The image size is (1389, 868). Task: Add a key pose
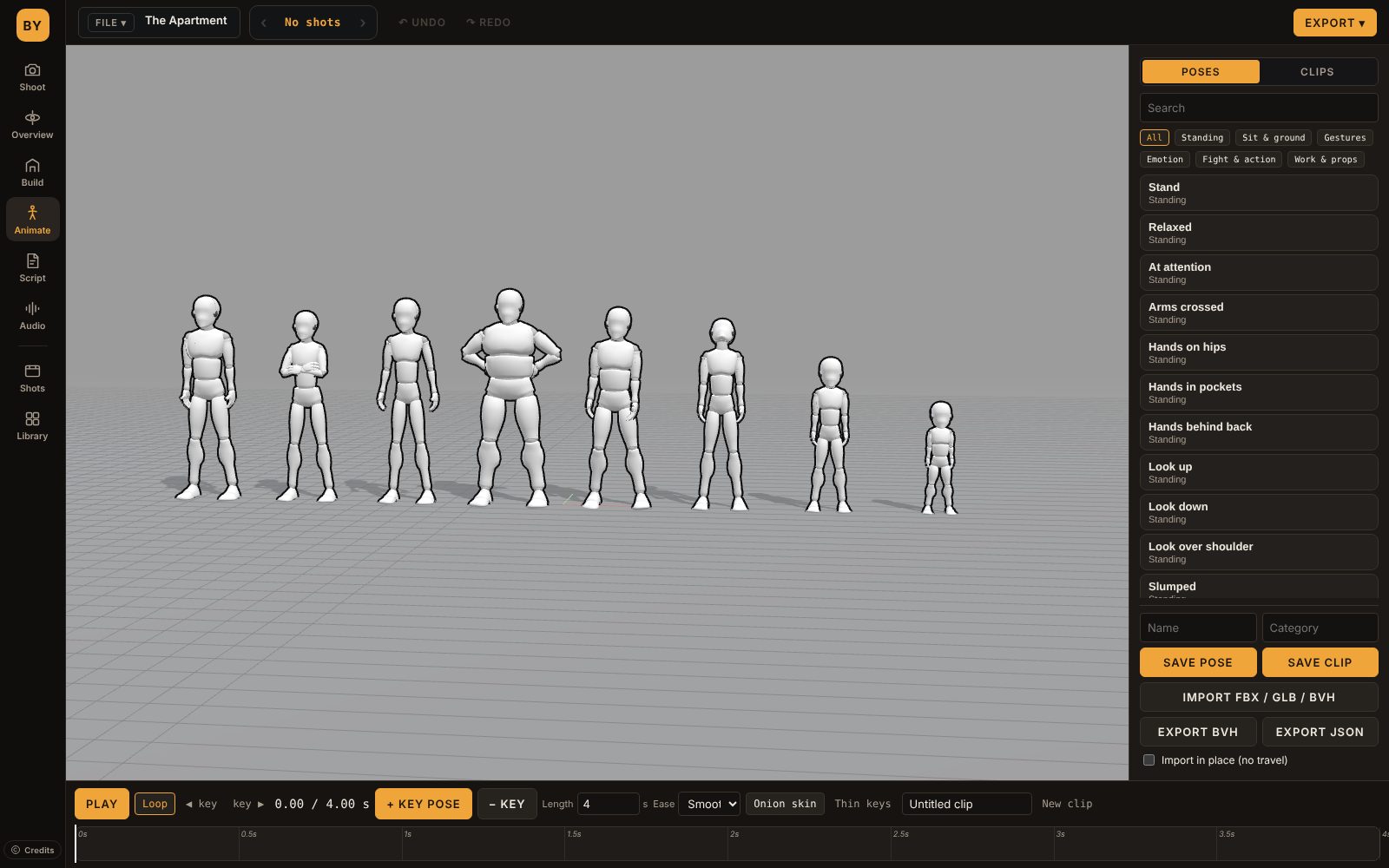(424, 804)
